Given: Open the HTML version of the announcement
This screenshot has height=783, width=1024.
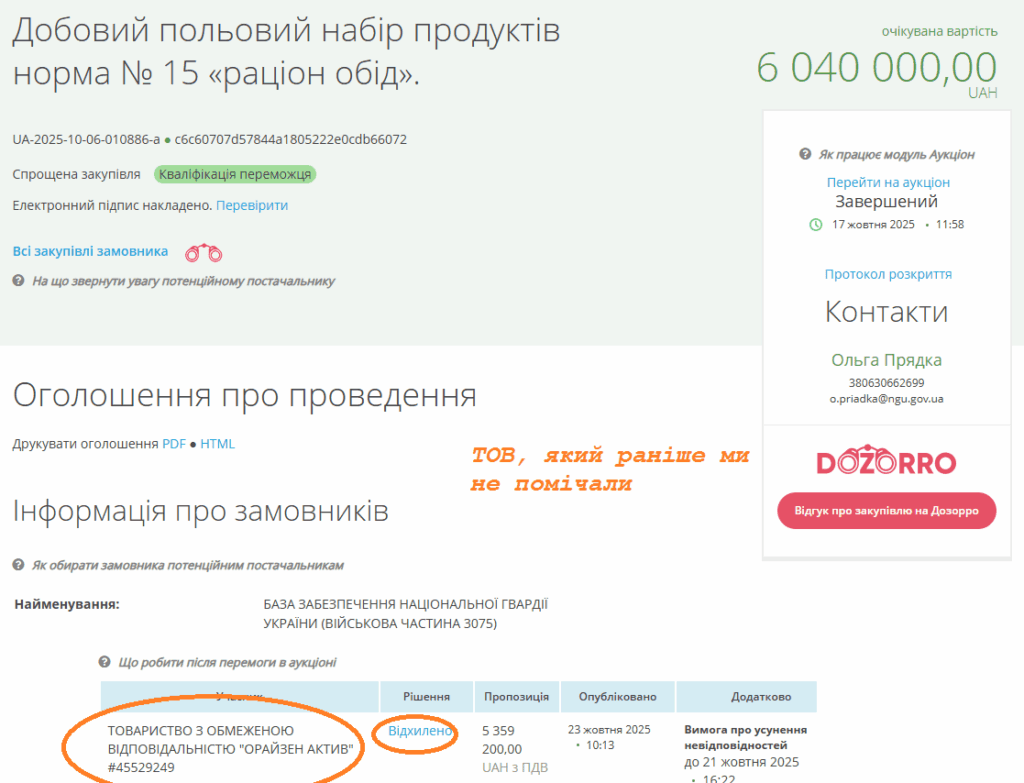Looking at the screenshot, I should (x=217, y=444).
